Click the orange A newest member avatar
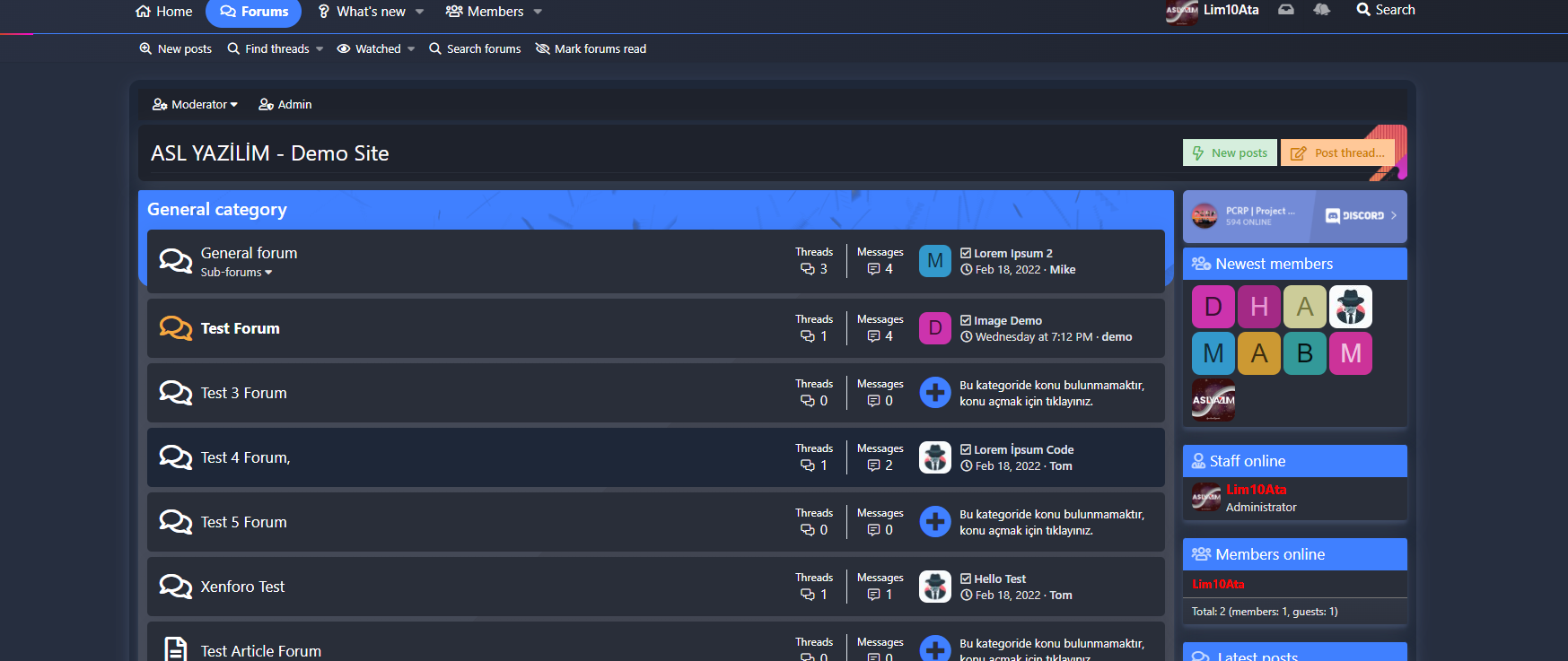The image size is (1568, 661). point(1259,353)
